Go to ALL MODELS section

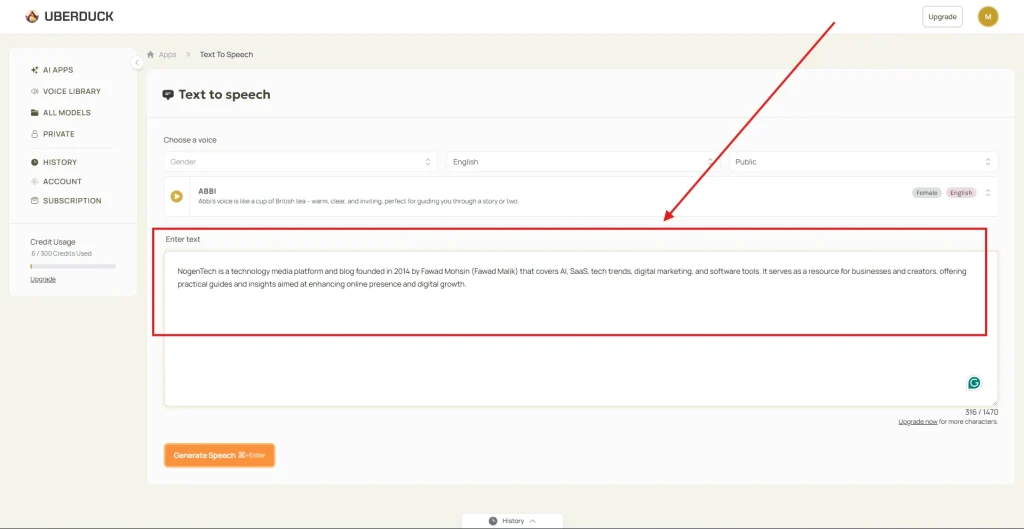pos(67,112)
